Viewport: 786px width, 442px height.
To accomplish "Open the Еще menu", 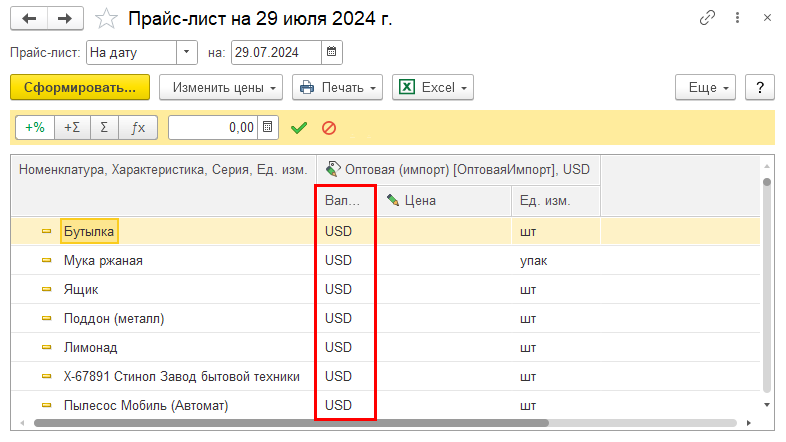I will pos(705,87).
